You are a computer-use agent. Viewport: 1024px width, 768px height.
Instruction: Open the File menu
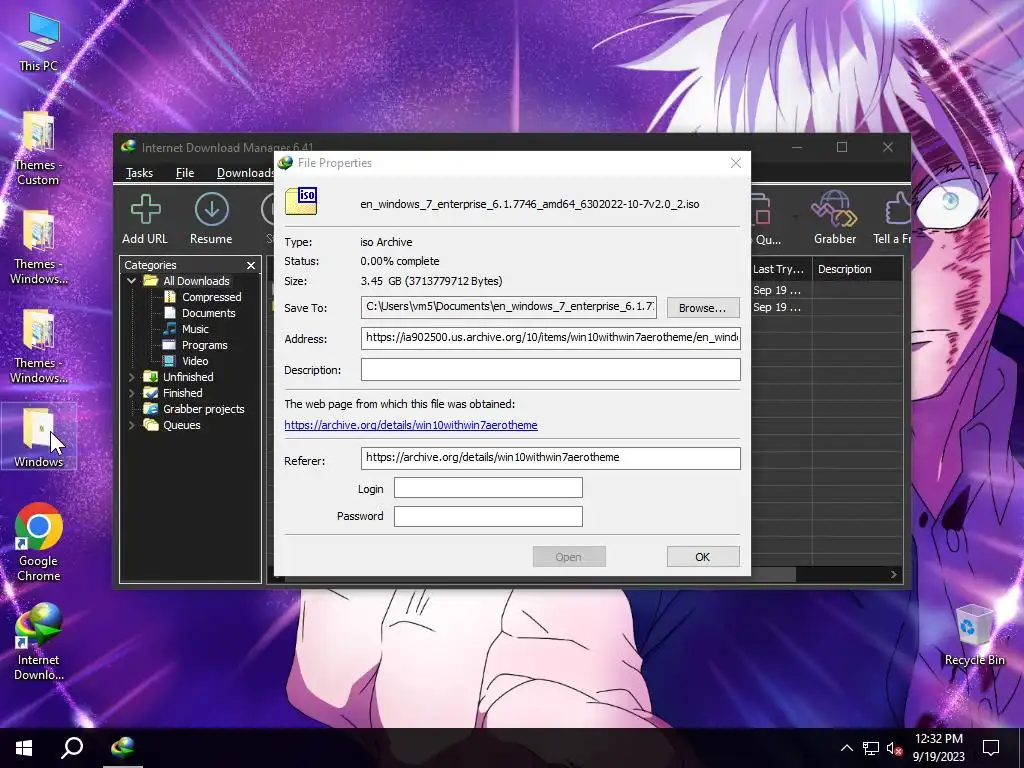(185, 172)
